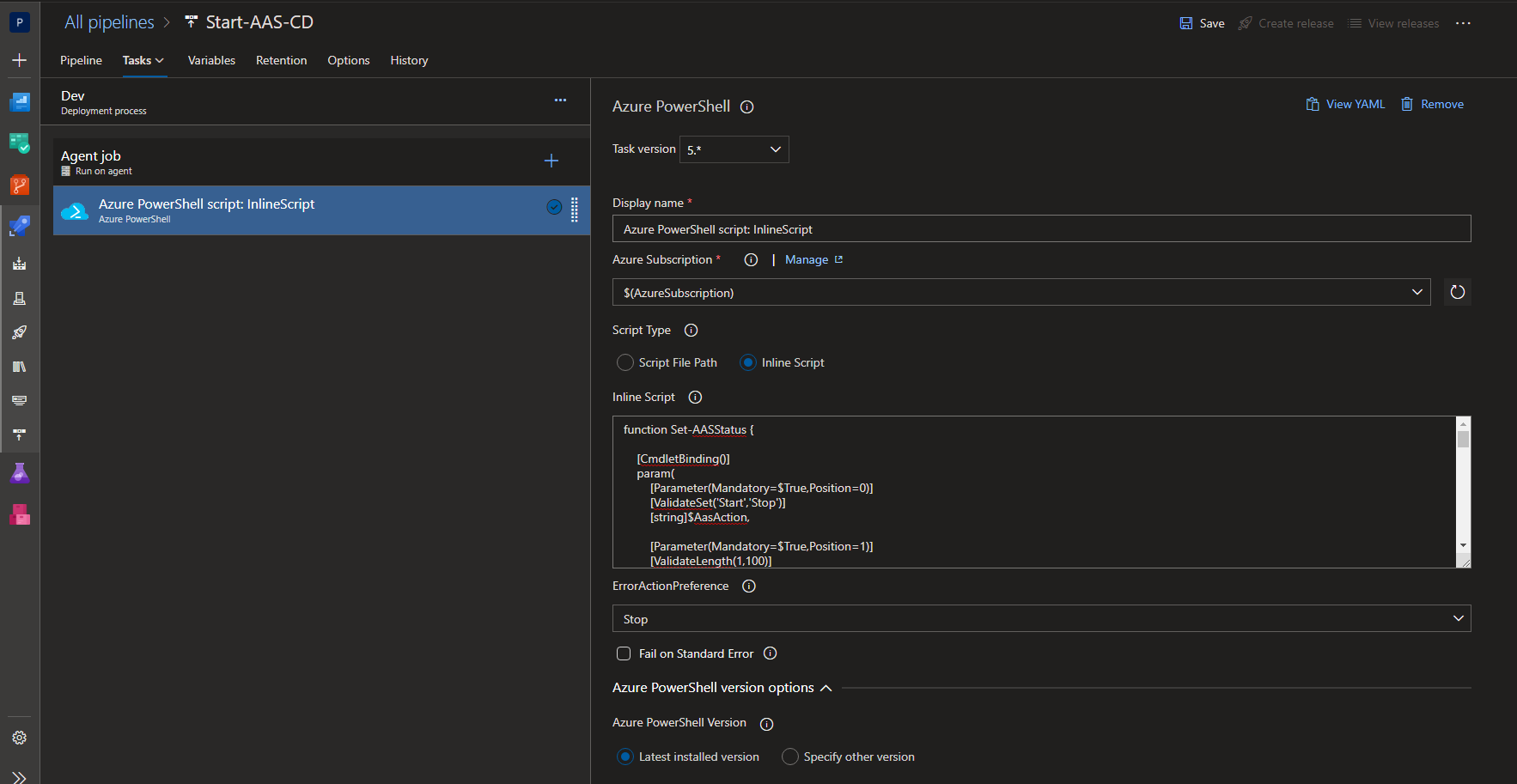Open the ErrorActionPreference Stop dropdown
Viewport: 1517px width, 784px height.
[x=1041, y=618]
